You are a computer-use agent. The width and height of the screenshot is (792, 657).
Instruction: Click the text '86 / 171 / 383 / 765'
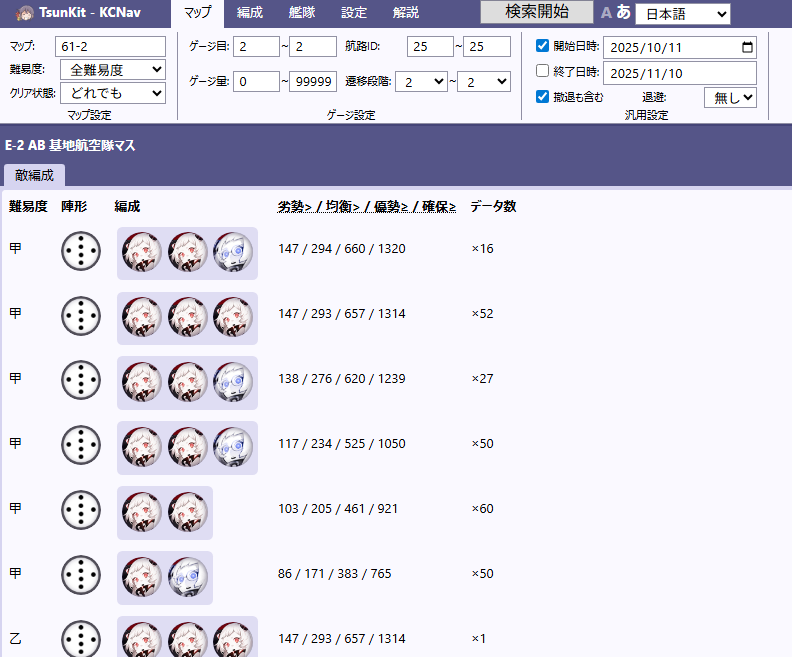pyautogui.click(x=334, y=574)
